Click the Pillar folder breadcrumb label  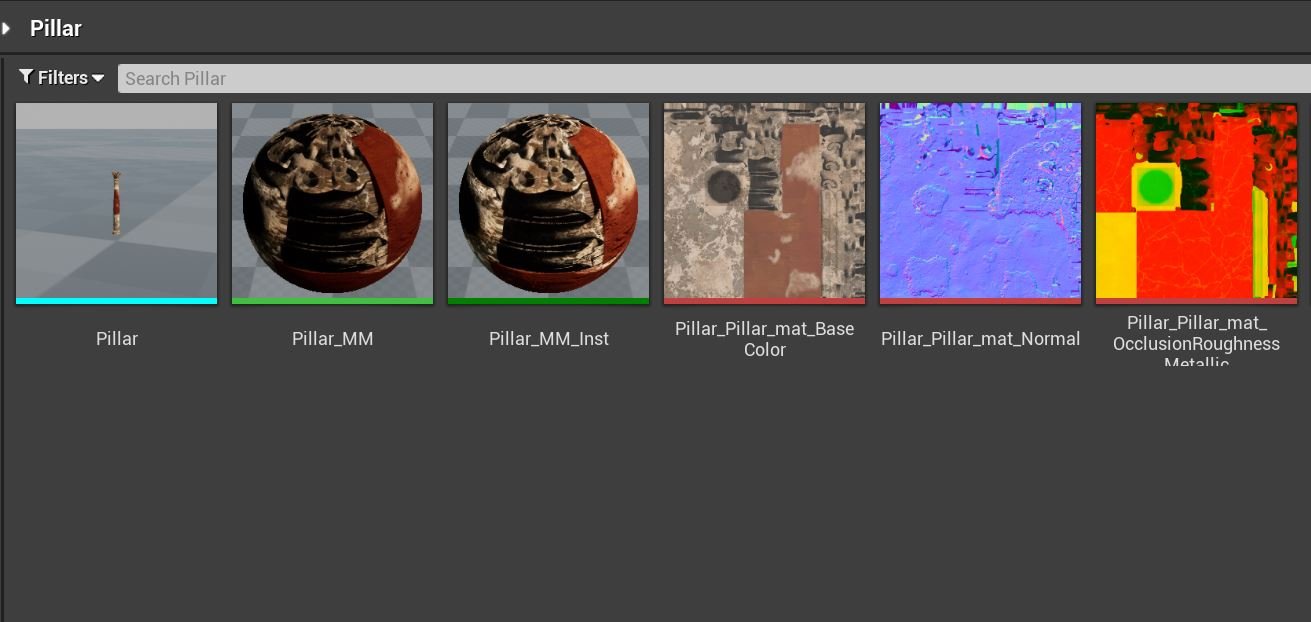(x=55, y=28)
